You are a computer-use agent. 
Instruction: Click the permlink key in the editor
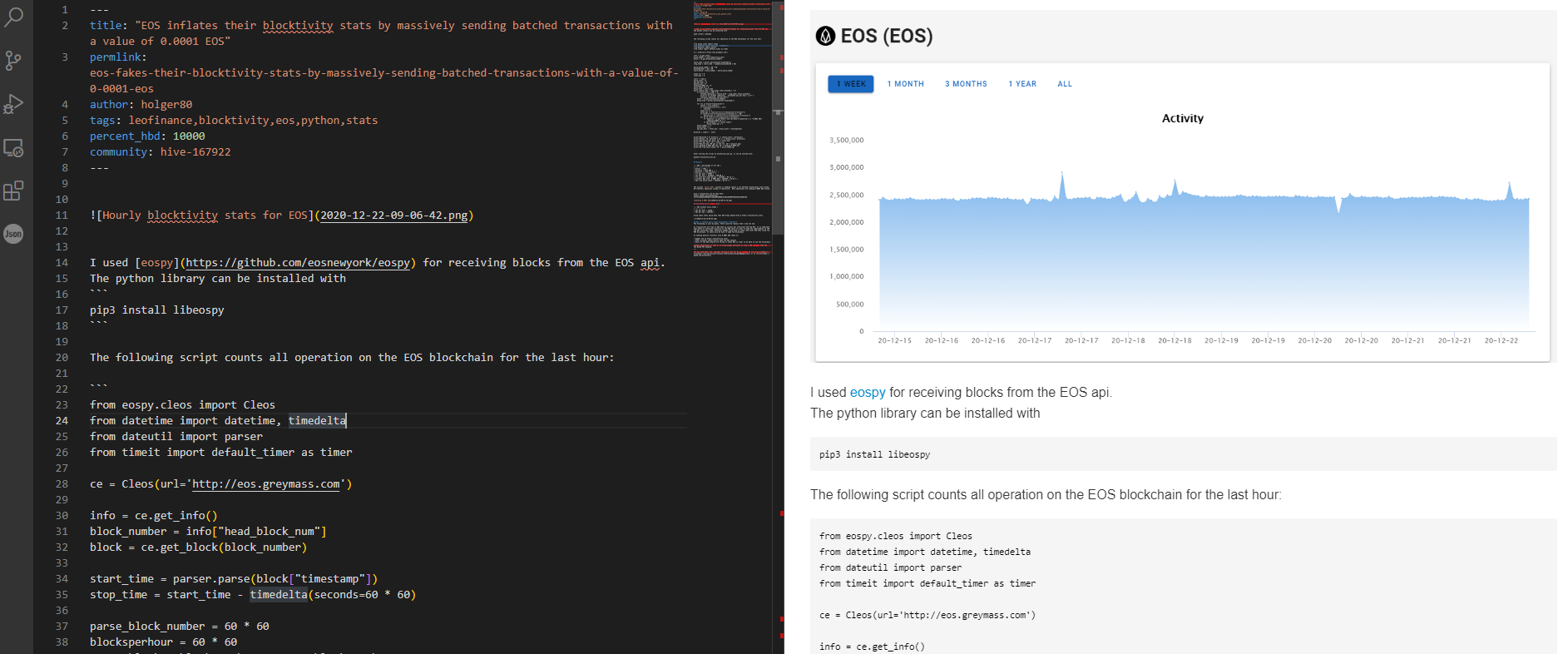coord(115,57)
